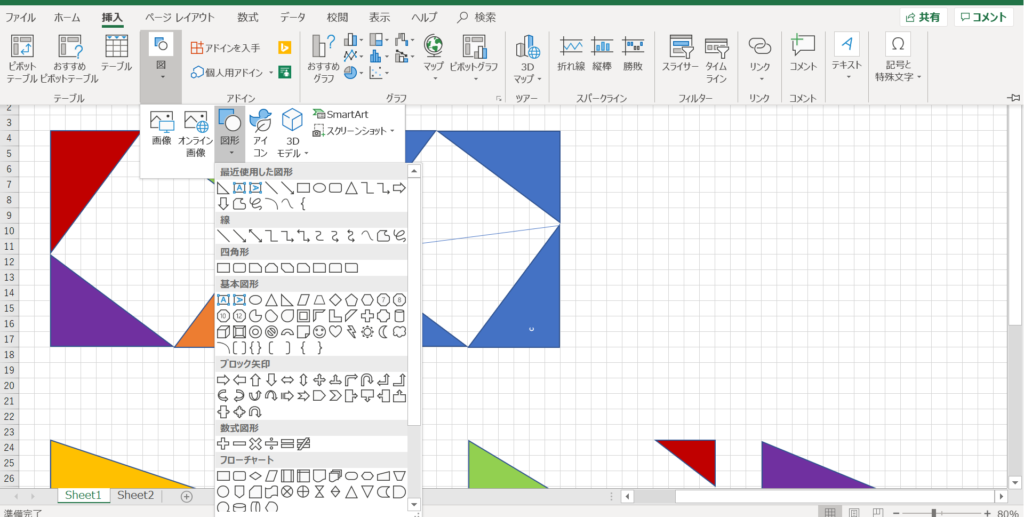Pick the left block arrow in ブロック矢印
Image resolution: width=1024 pixels, height=517 pixels.
239,379
